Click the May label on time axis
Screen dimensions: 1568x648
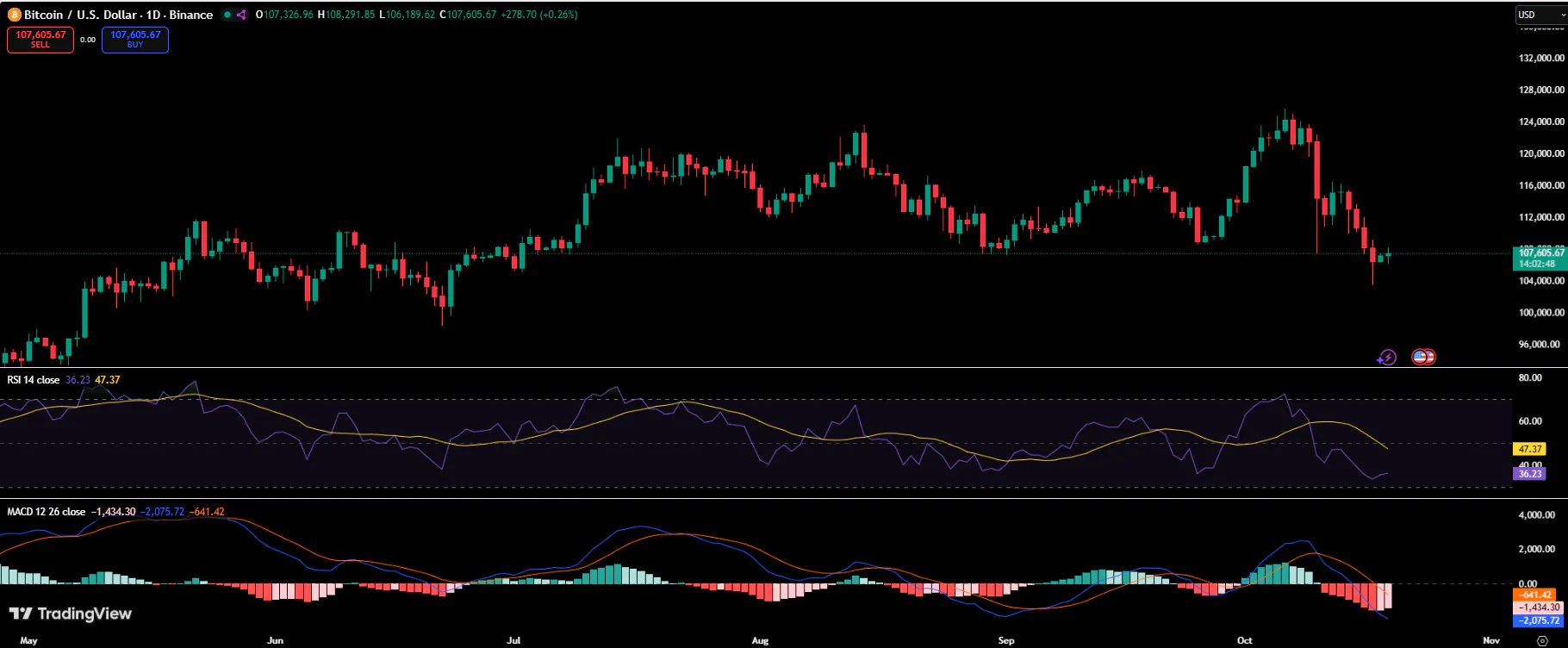pos(28,641)
